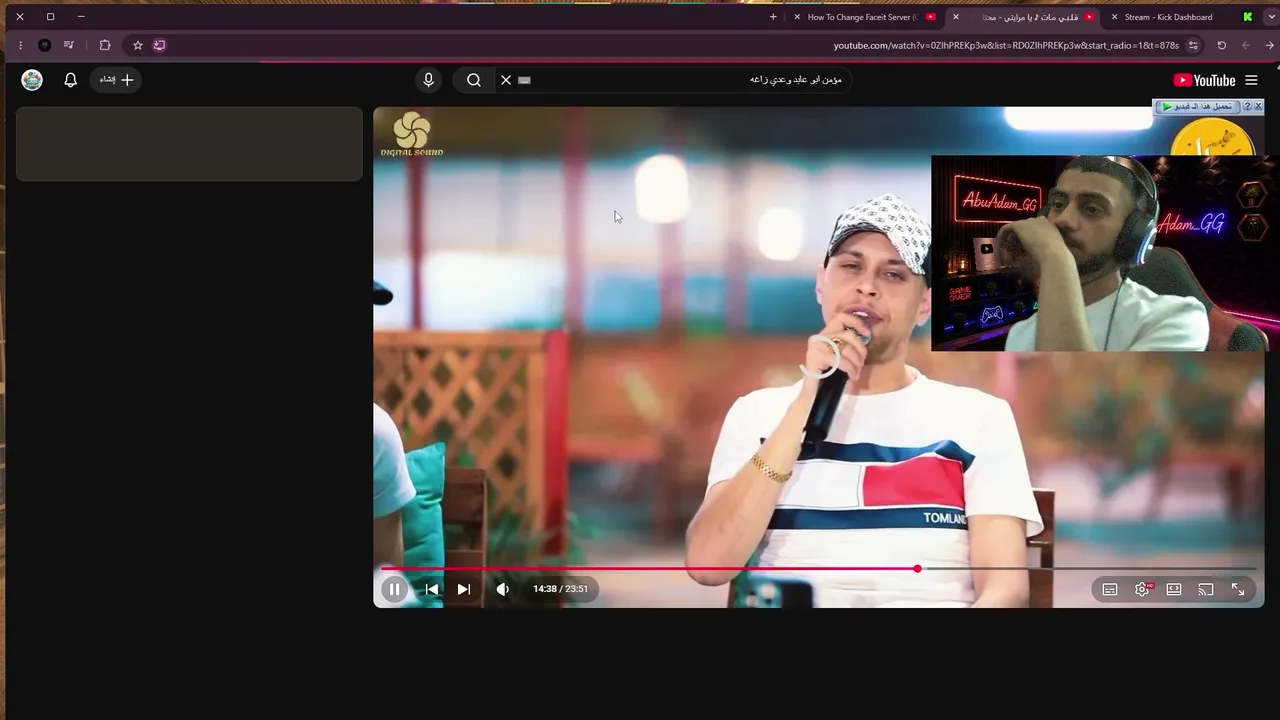Open YouTube notifications bell
This screenshot has width=1280, height=720.
click(x=70, y=80)
